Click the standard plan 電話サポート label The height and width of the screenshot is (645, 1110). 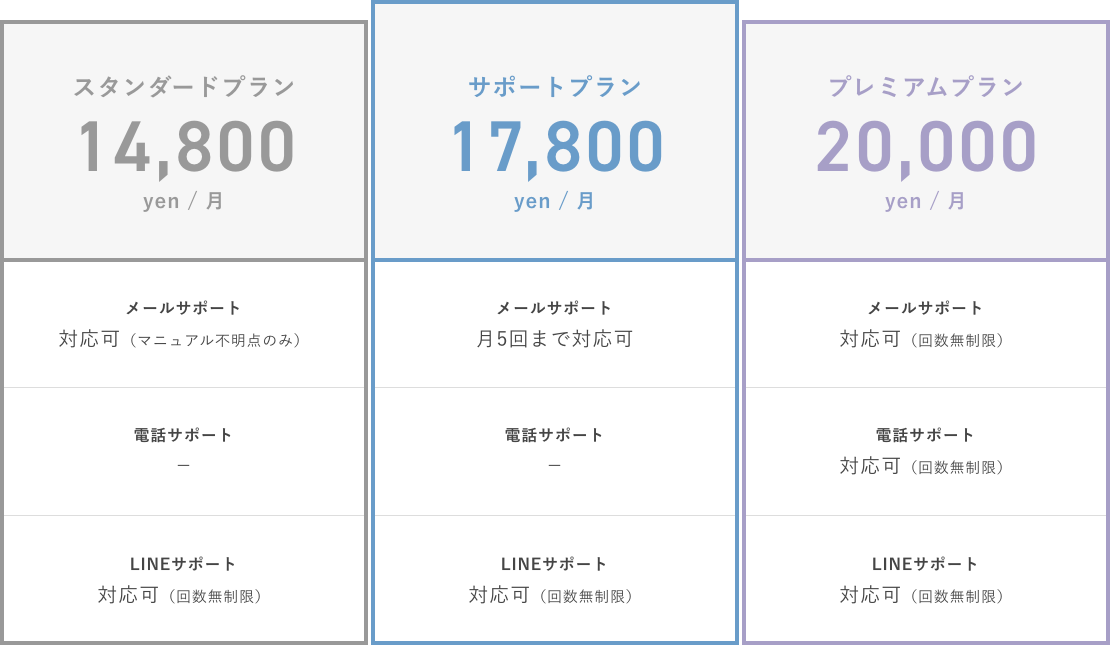pyautogui.click(x=183, y=435)
